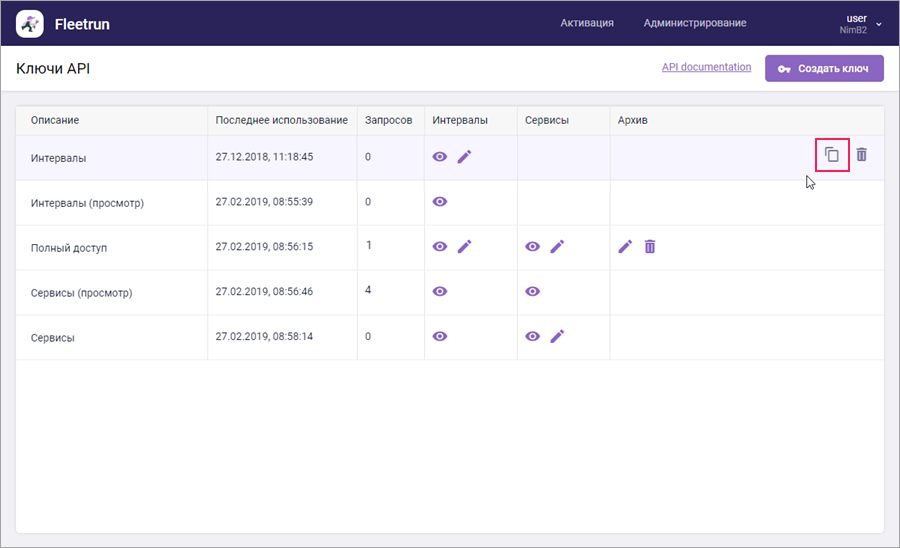
Task: Click Интервалы edit pencil in Полный доступ row
Action: click(x=464, y=246)
